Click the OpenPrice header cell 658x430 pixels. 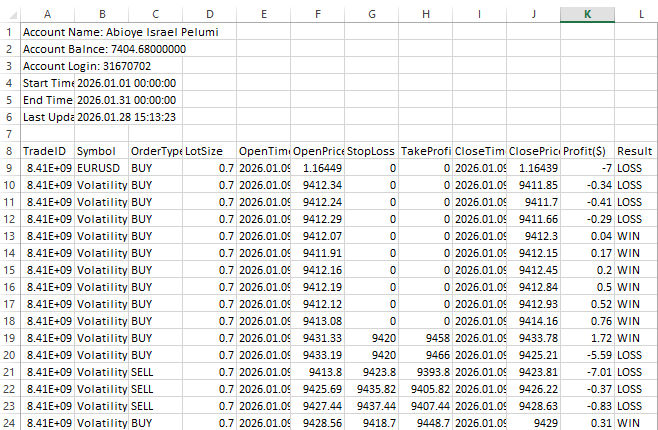[318, 151]
